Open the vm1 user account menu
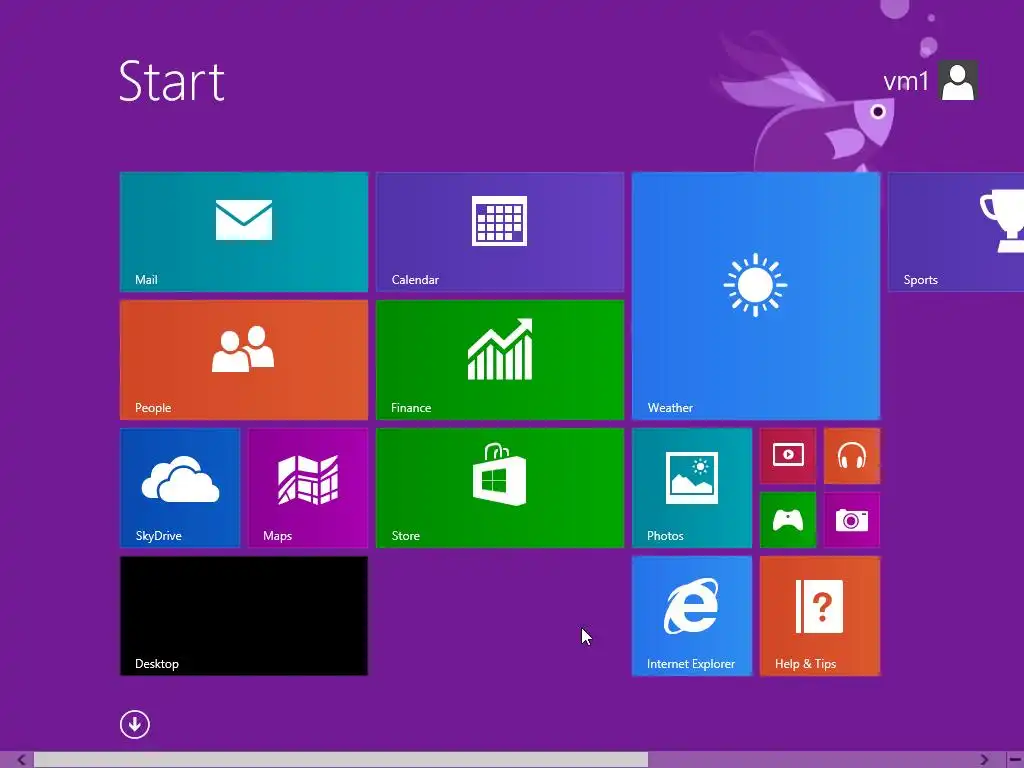The width and height of the screenshot is (1024, 768). tap(930, 81)
